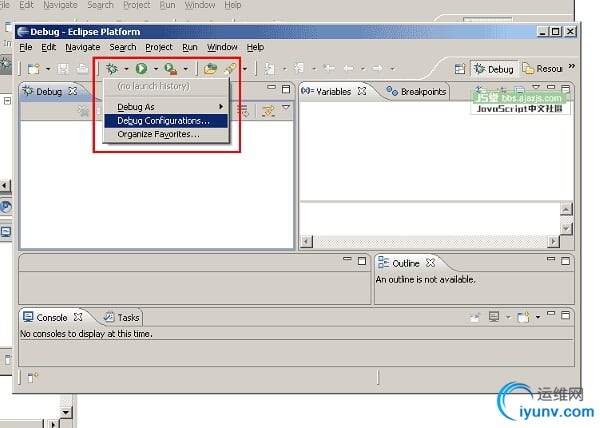Click the Open Perspective icon
This screenshot has width=600, height=428.
click(x=460, y=69)
